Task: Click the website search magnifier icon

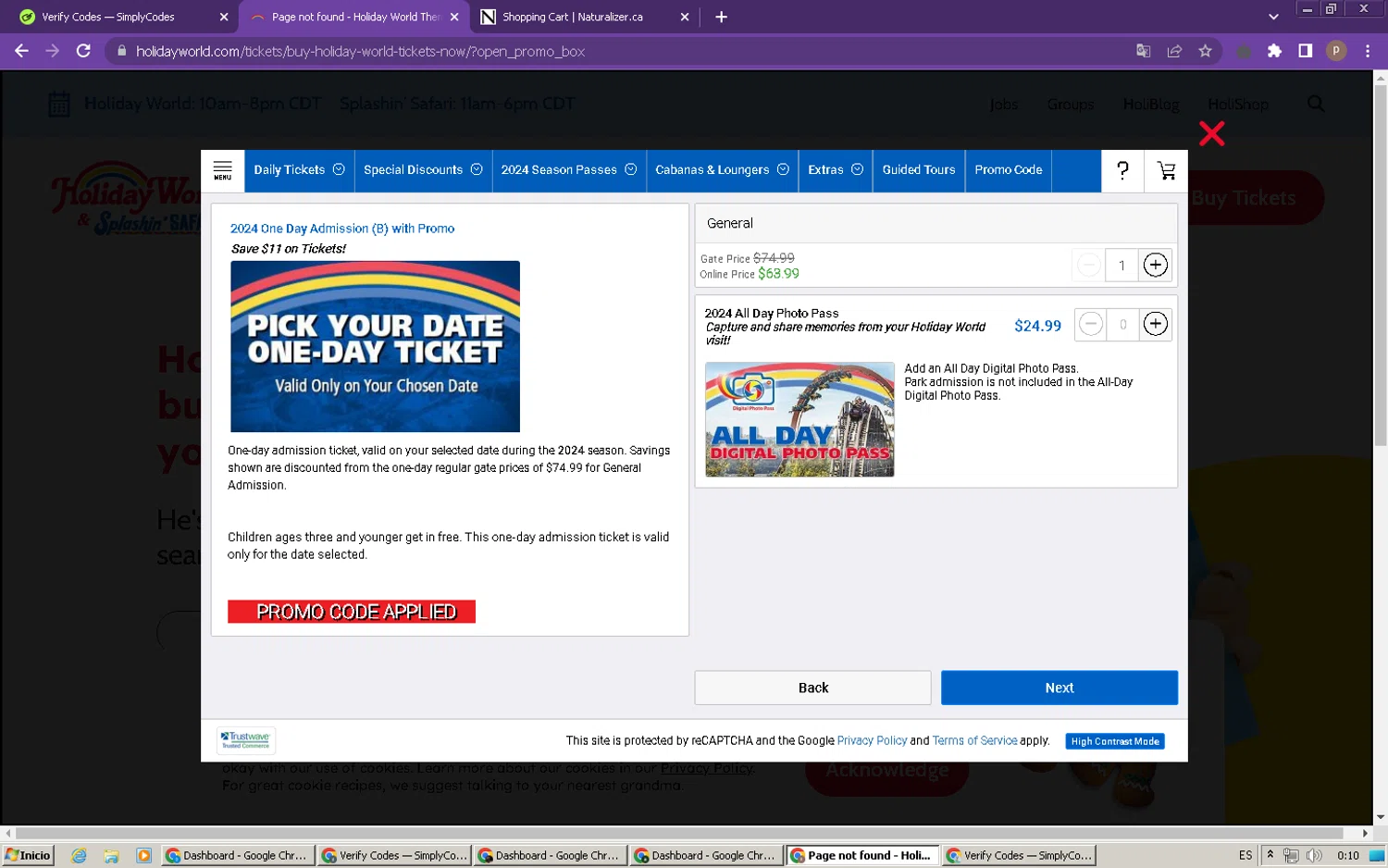Action: 1315,104
